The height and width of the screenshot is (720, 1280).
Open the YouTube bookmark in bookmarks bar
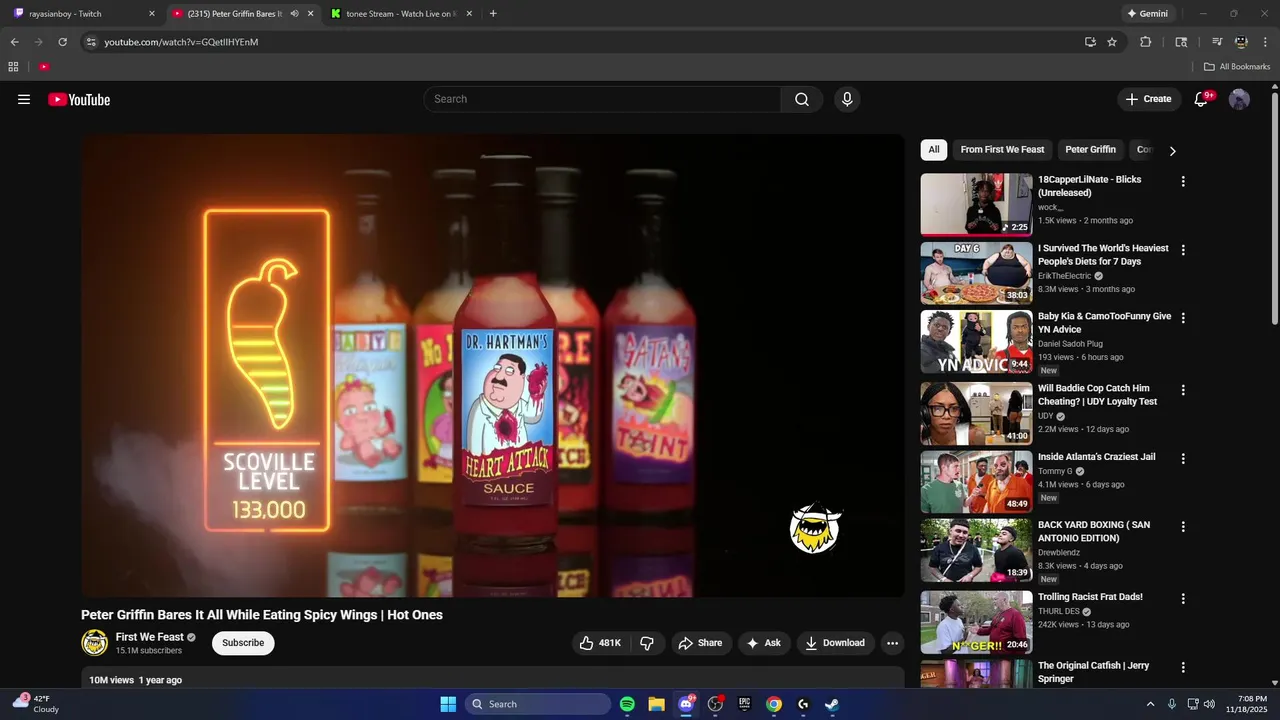coord(44,67)
